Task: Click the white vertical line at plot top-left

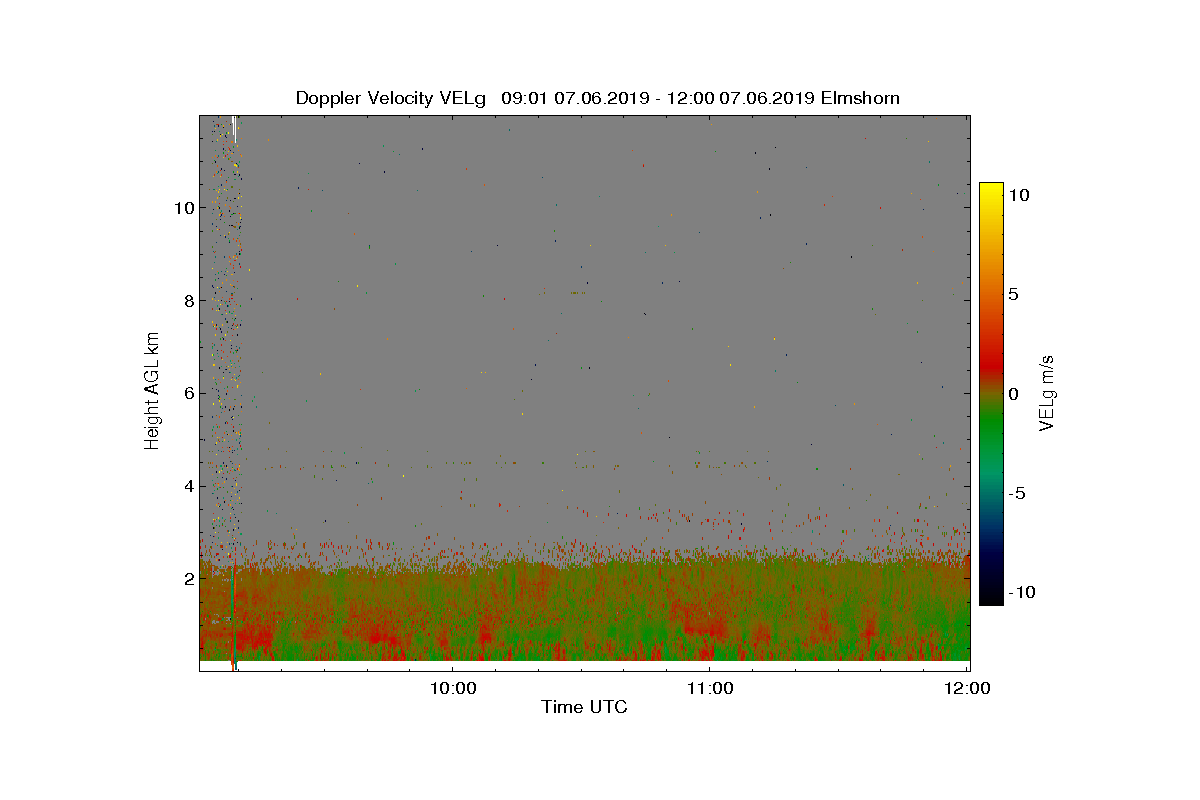Action: [233, 130]
